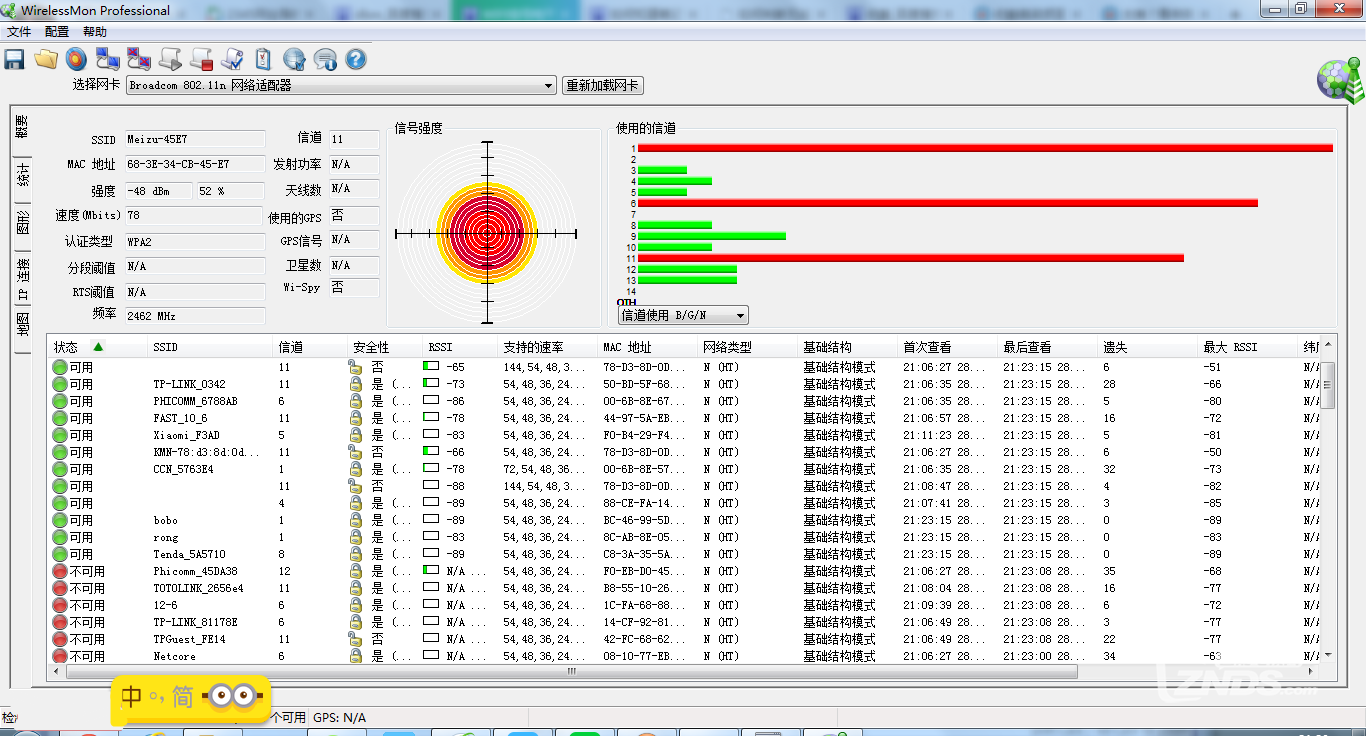The height and width of the screenshot is (736, 1366).
Task: Click the red status icon for Netcore
Action: coord(60,656)
